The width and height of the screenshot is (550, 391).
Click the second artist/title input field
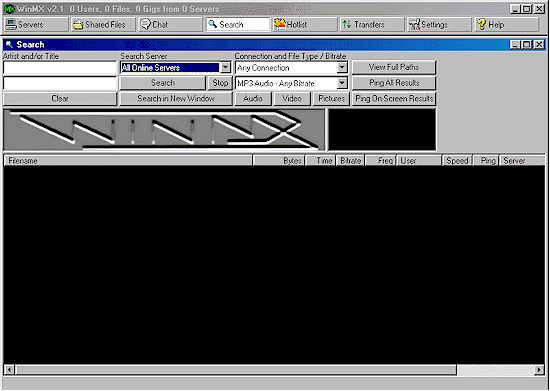click(60, 83)
